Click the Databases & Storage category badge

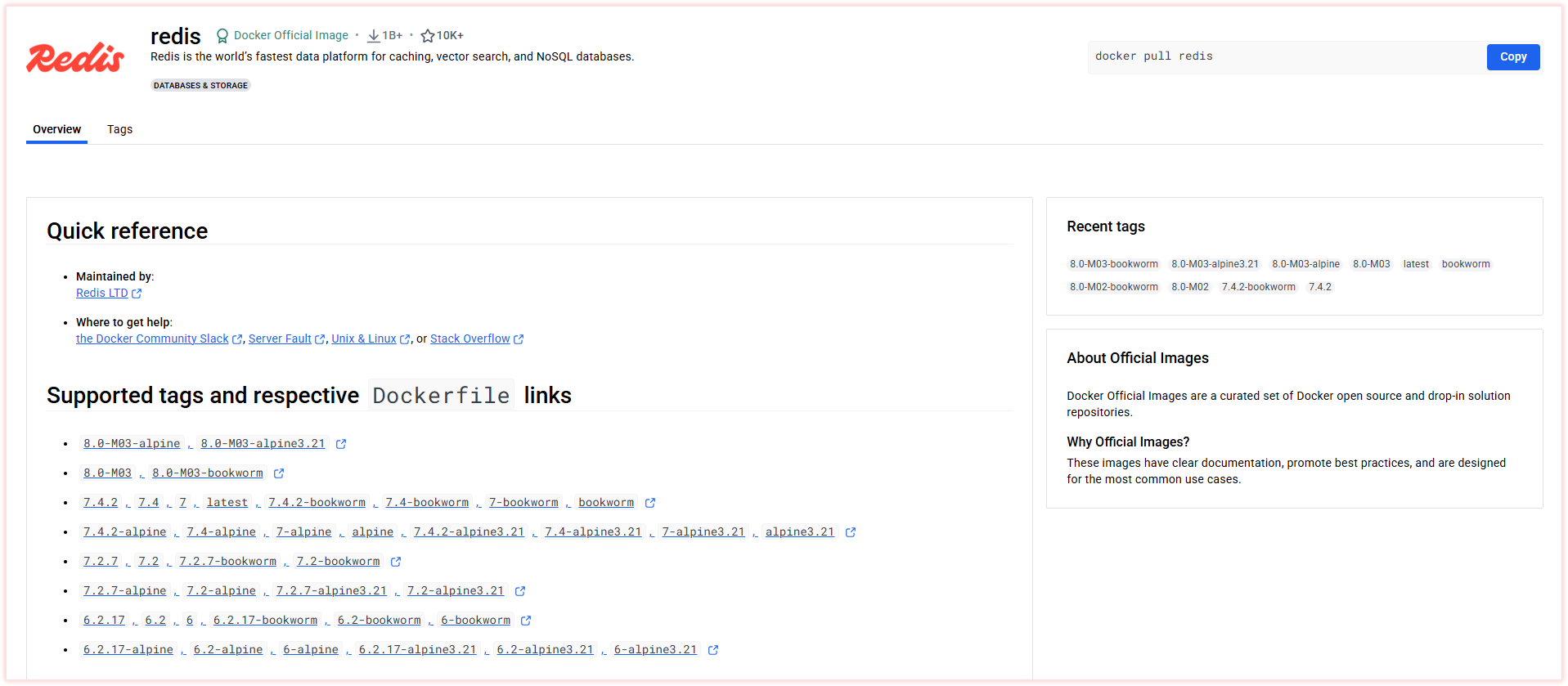pos(200,85)
